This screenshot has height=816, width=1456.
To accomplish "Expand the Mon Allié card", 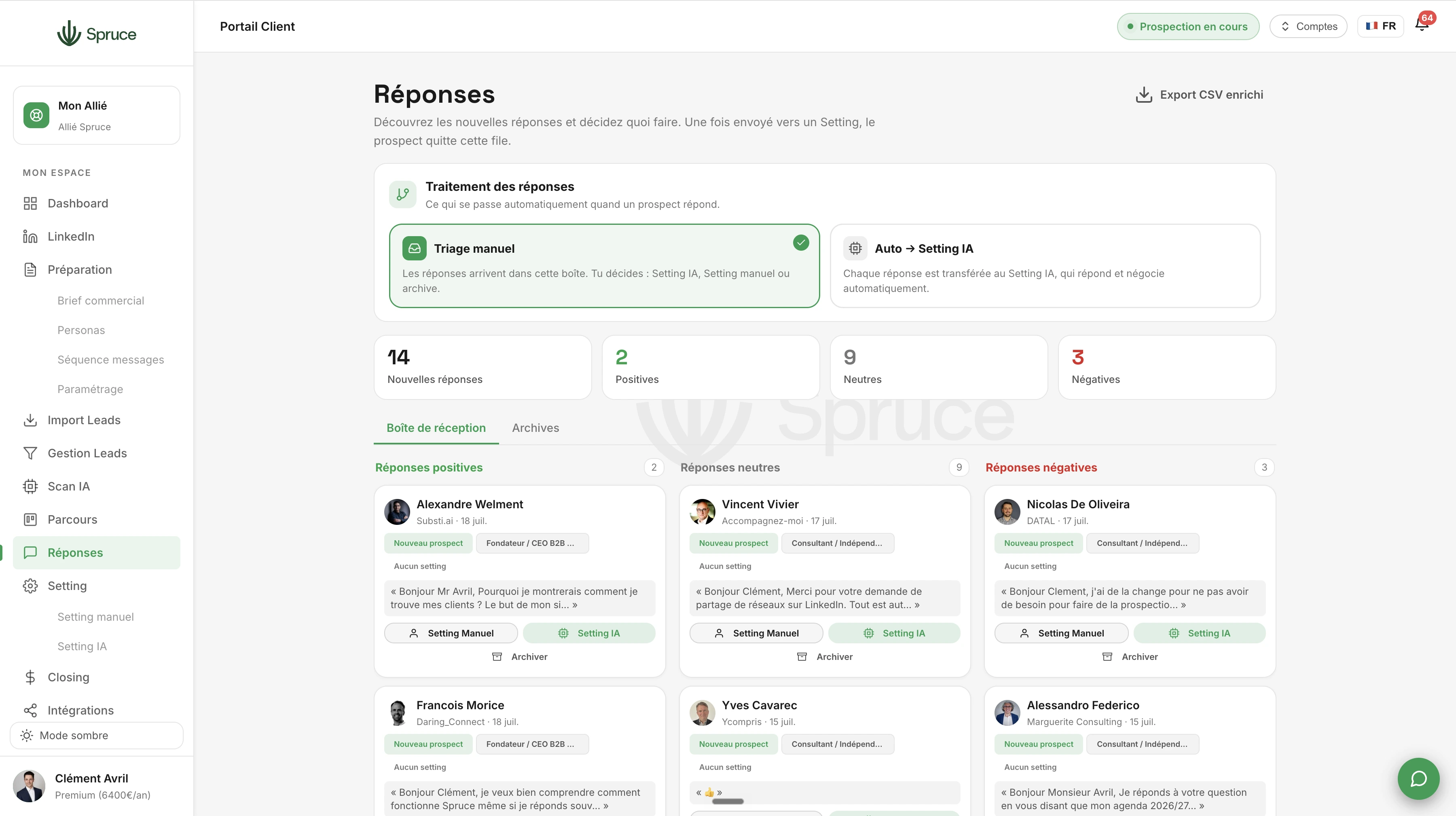I will (97, 115).
